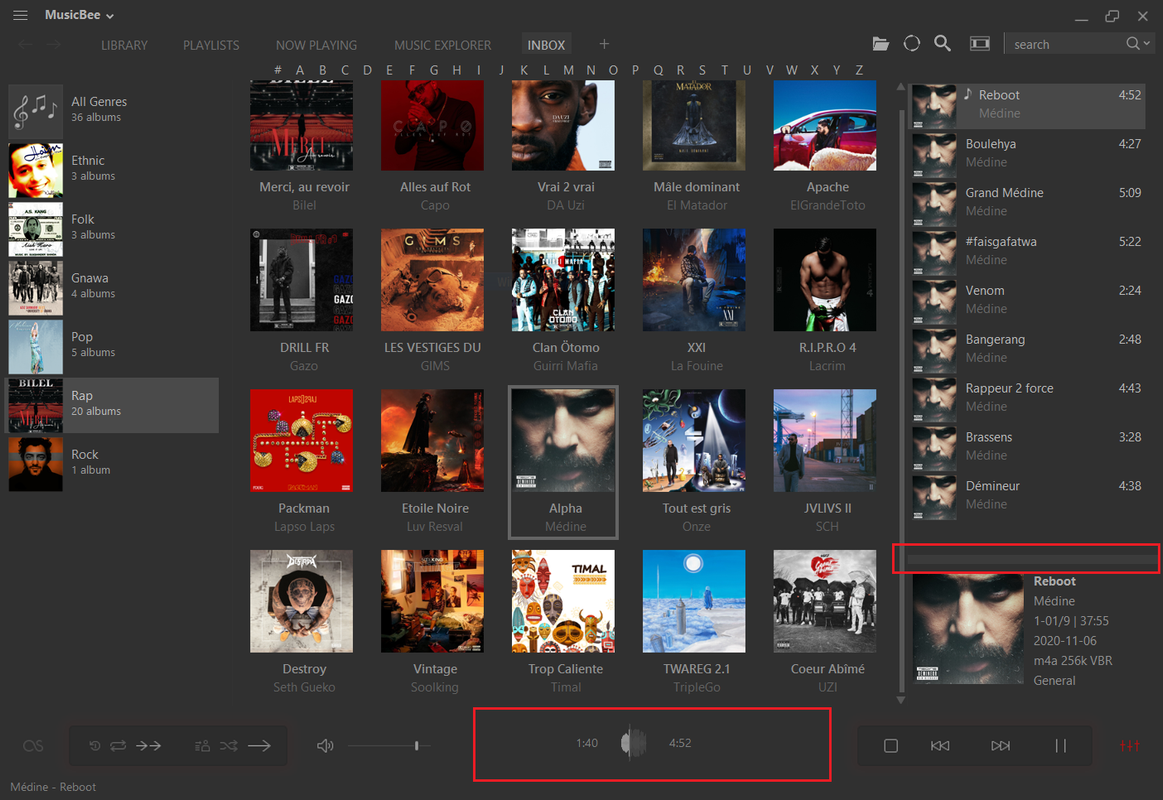Screen dimensions: 1163x800
Task: Select the #faisgafatwa track
Action: click(1028, 251)
